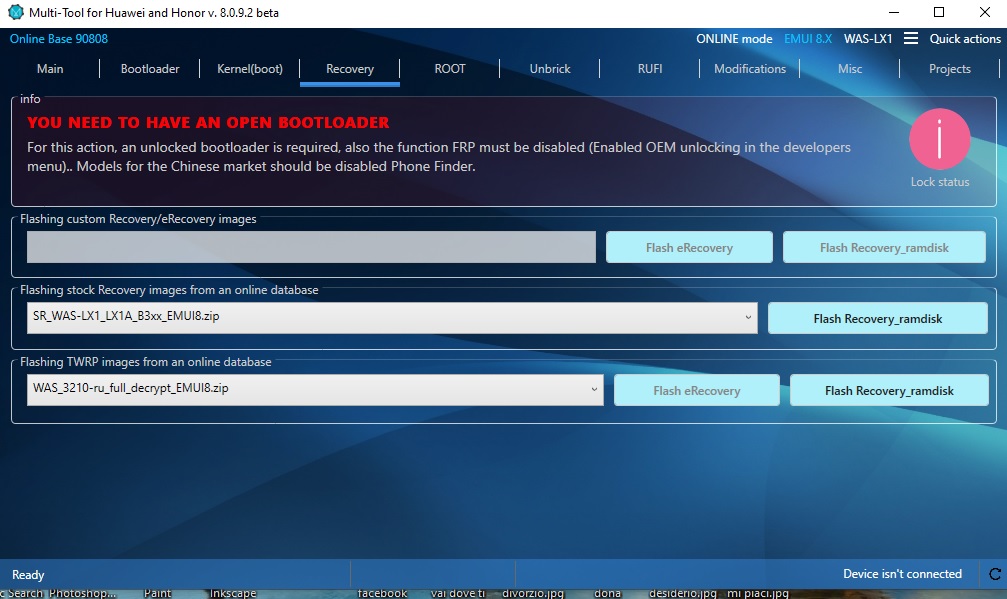Open Quick actions
1007x599 pixels.
click(965, 39)
